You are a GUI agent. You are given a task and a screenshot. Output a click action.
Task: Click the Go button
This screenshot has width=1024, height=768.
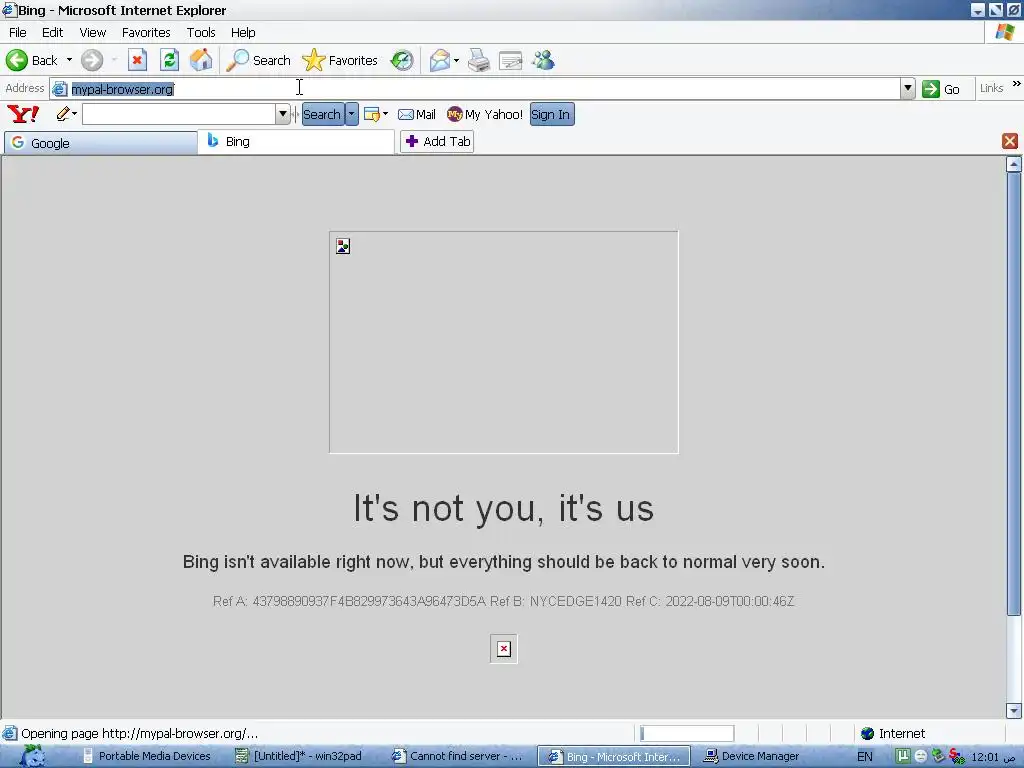941,89
